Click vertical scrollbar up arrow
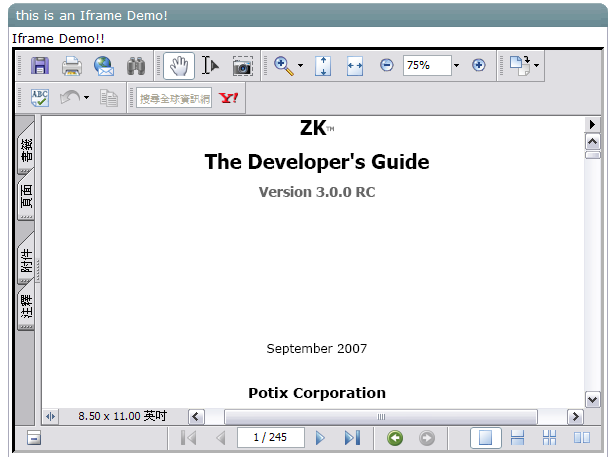 [x=592, y=141]
